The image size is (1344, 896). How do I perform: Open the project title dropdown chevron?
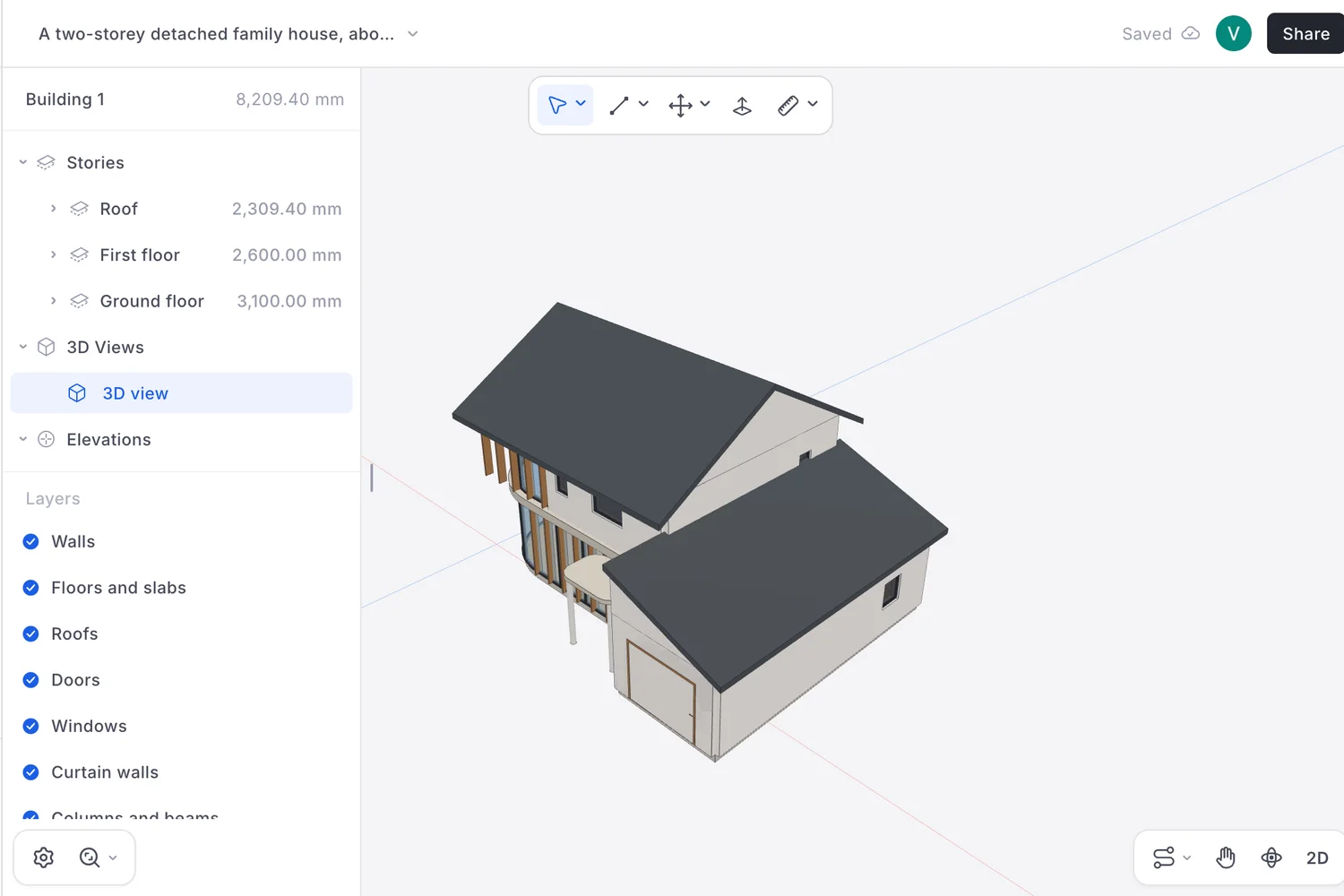tap(412, 34)
